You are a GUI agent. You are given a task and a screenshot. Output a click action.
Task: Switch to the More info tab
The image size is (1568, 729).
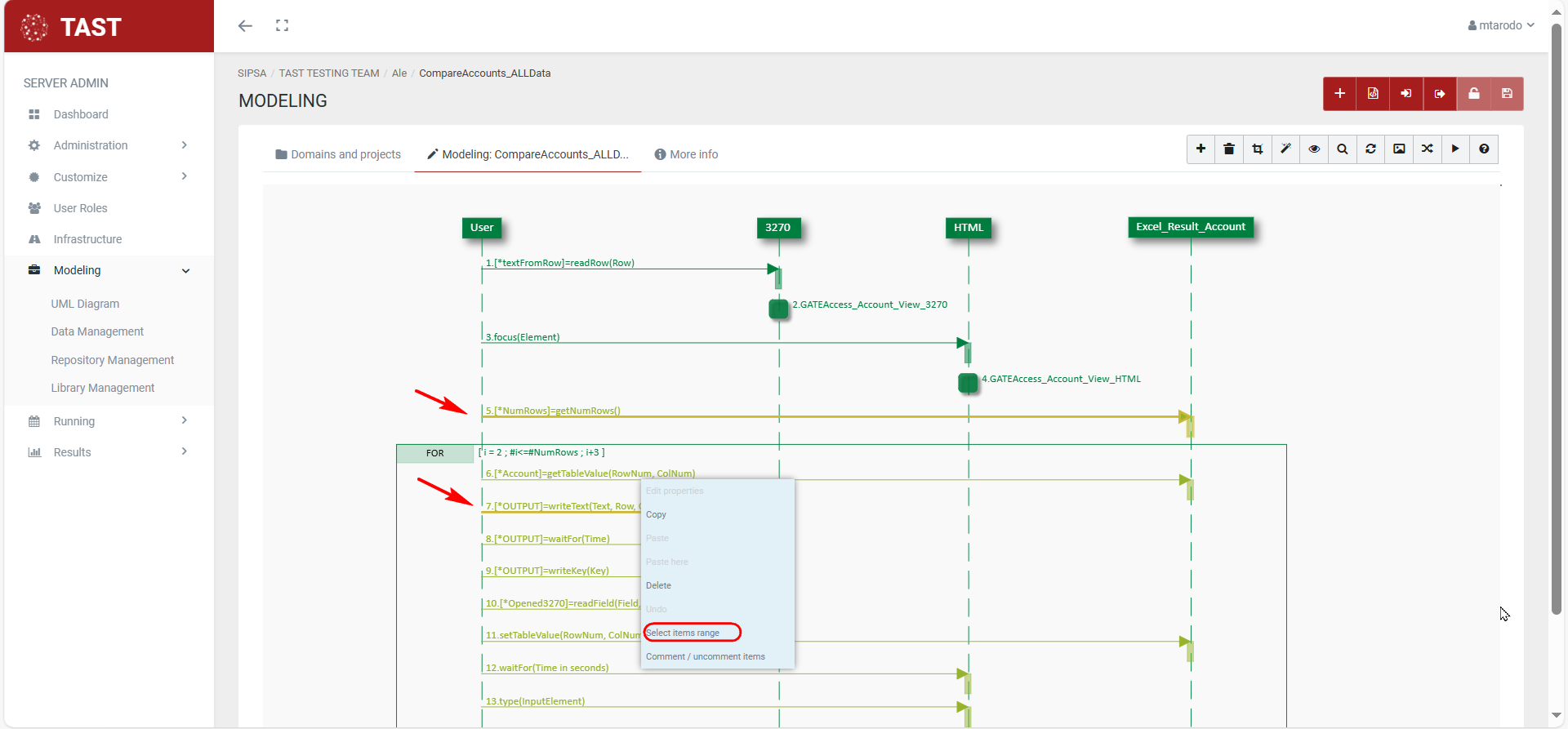pos(686,154)
